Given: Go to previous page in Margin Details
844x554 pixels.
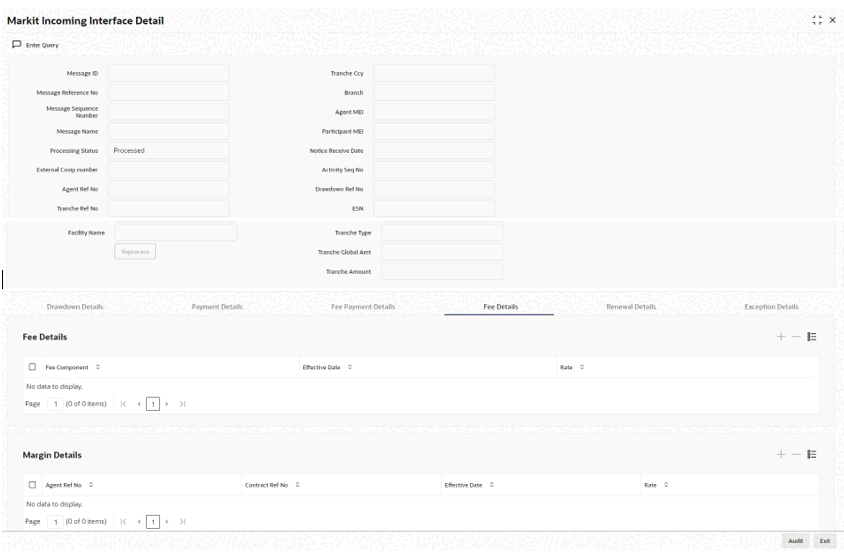Looking at the screenshot, I should tap(139, 522).
